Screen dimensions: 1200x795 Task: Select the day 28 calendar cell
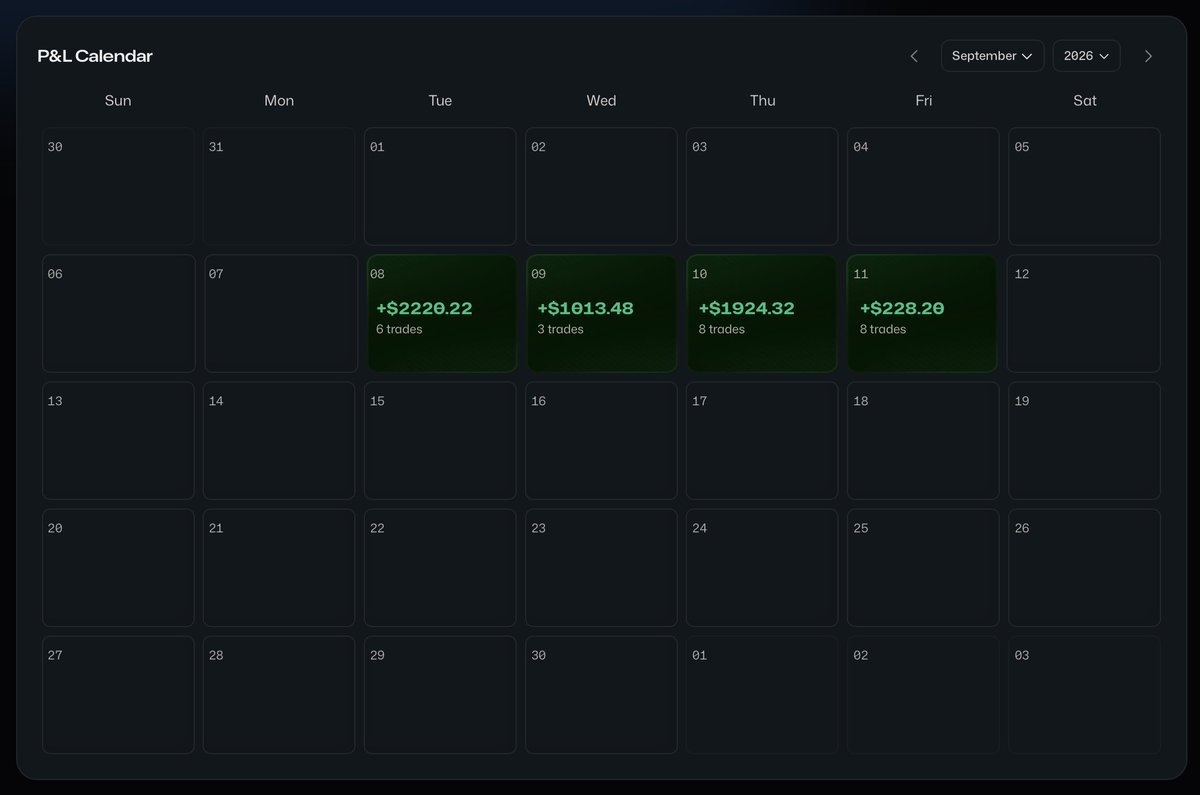tap(279, 695)
